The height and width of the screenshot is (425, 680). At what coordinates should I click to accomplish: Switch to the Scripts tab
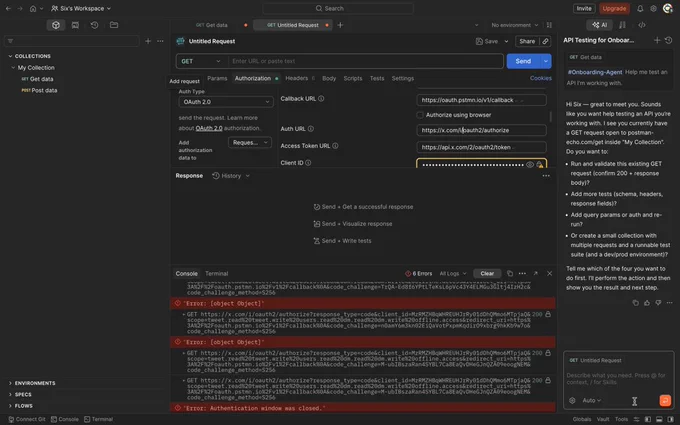click(x=353, y=78)
